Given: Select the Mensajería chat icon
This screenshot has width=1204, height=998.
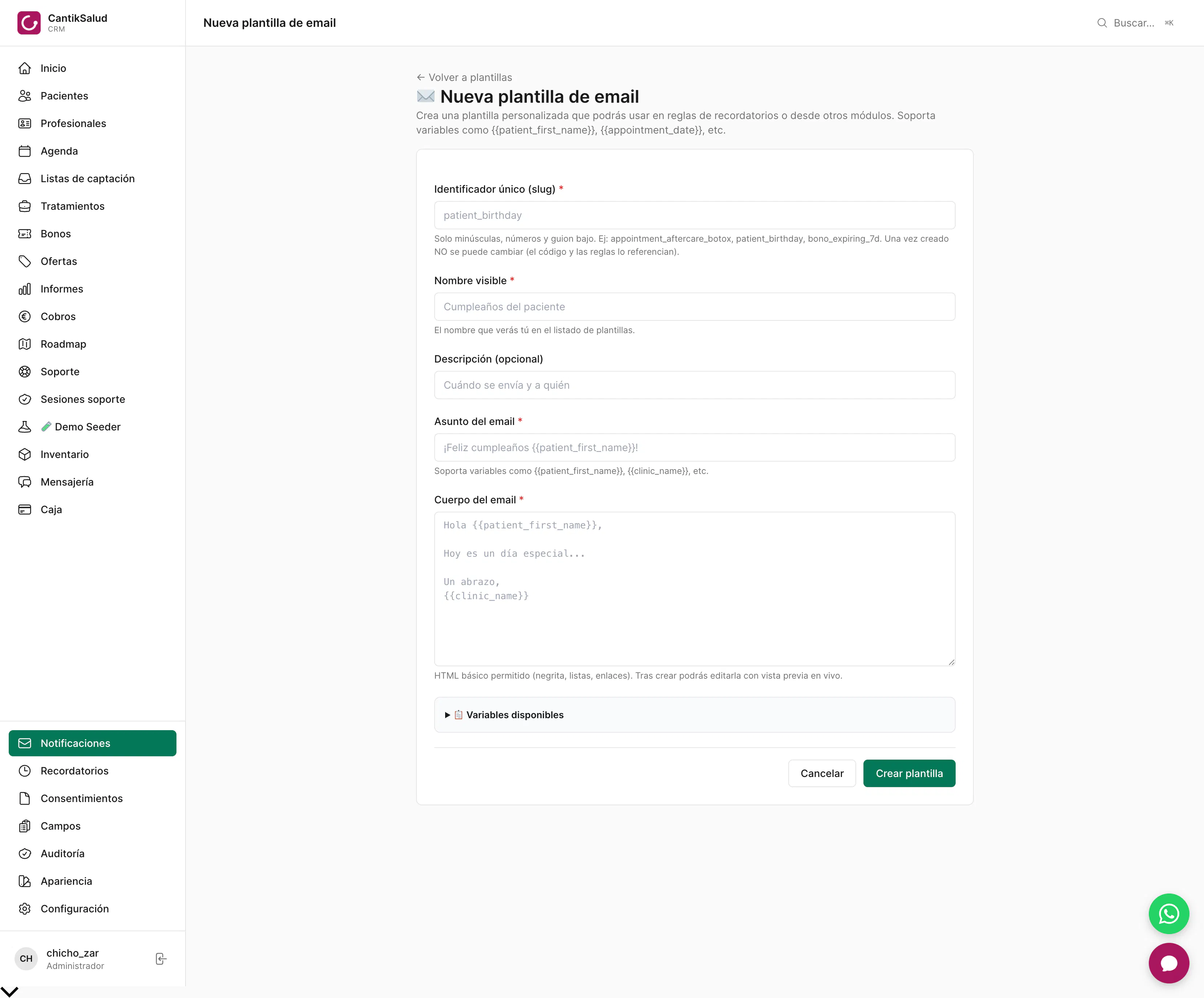Looking at the screenshot, I should [25, 482].
